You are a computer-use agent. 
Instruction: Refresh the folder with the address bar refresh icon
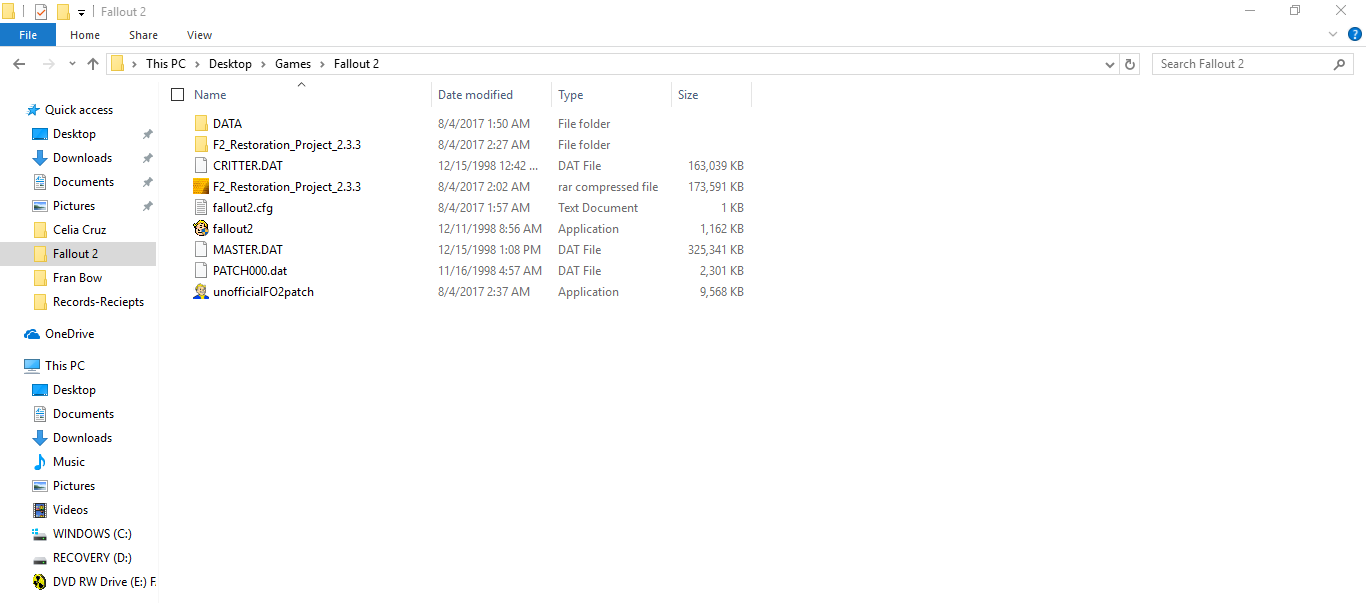pos(1130,64)
